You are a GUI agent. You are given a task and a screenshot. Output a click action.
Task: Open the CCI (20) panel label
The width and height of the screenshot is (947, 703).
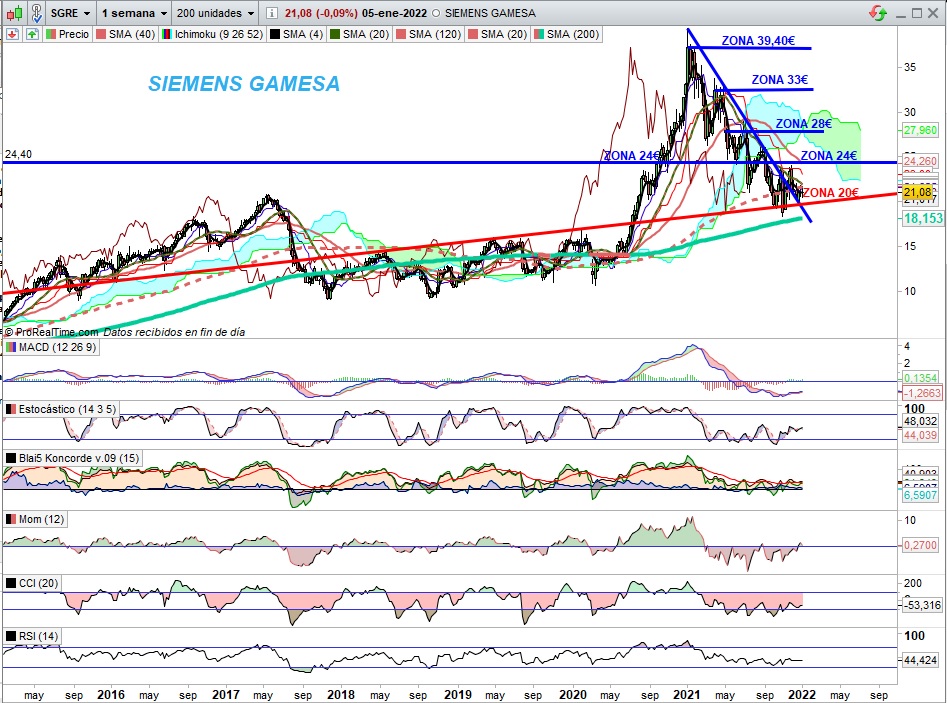pyautogui.click(x=32, y=583)
